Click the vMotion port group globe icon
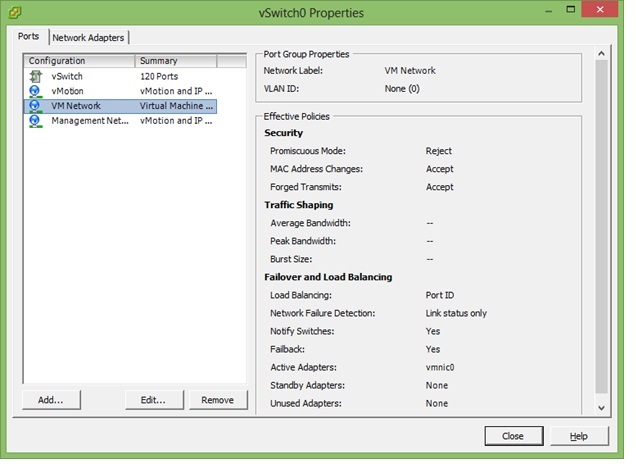Image resolution: width=636 pixels, height=468 pixels. [35, 91]
